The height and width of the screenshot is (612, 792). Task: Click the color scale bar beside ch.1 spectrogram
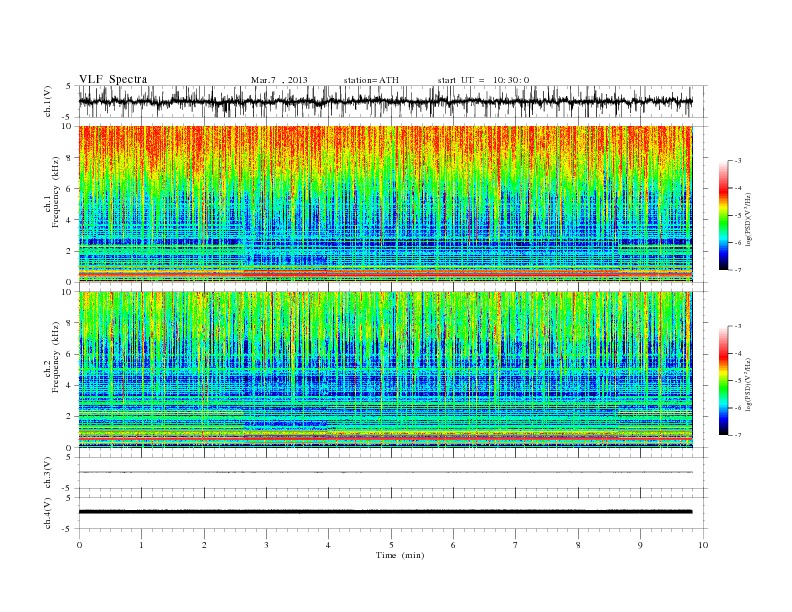[x=724, y=215]
